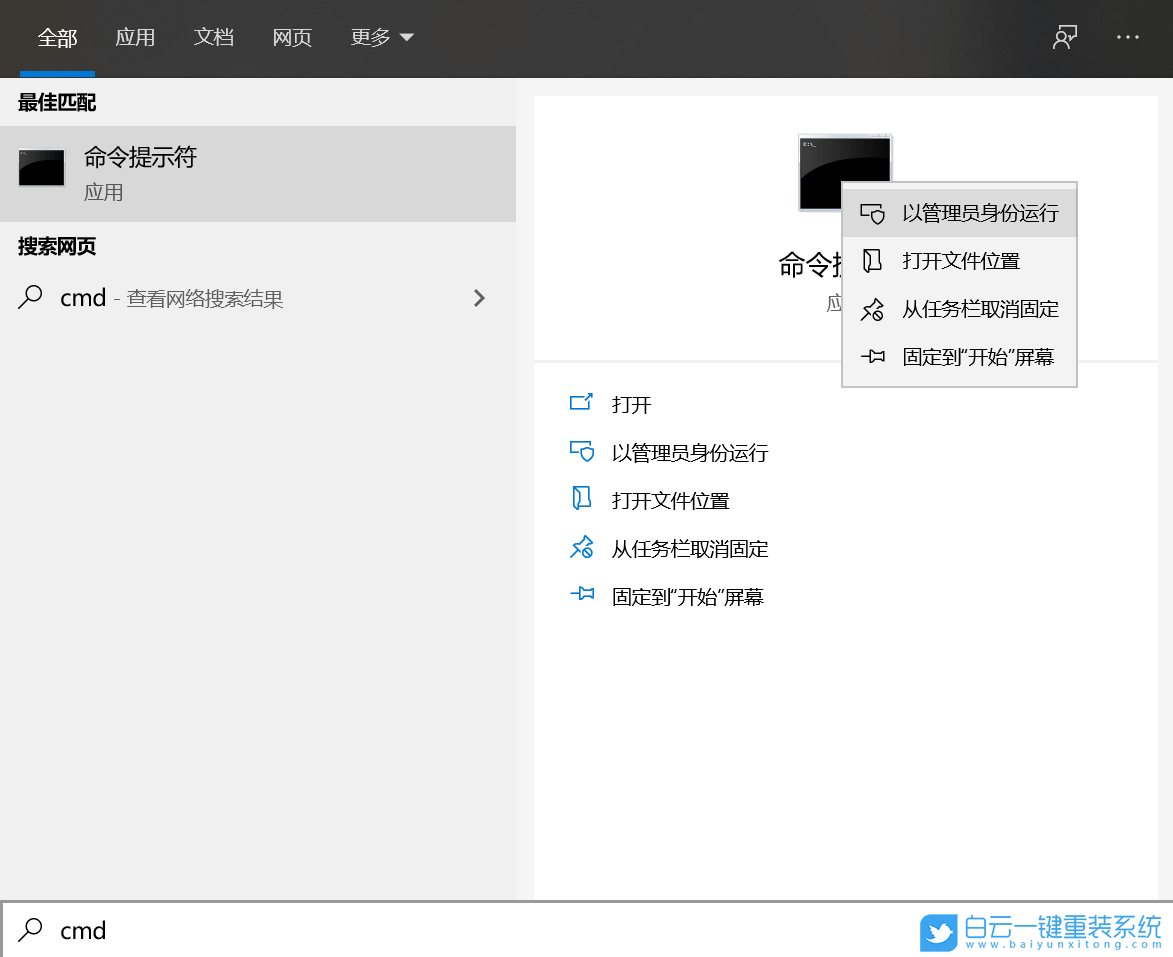Click the 固定到开始屏幕 pin icon in panel
The image size is (1173, 957).
(583, 596)
